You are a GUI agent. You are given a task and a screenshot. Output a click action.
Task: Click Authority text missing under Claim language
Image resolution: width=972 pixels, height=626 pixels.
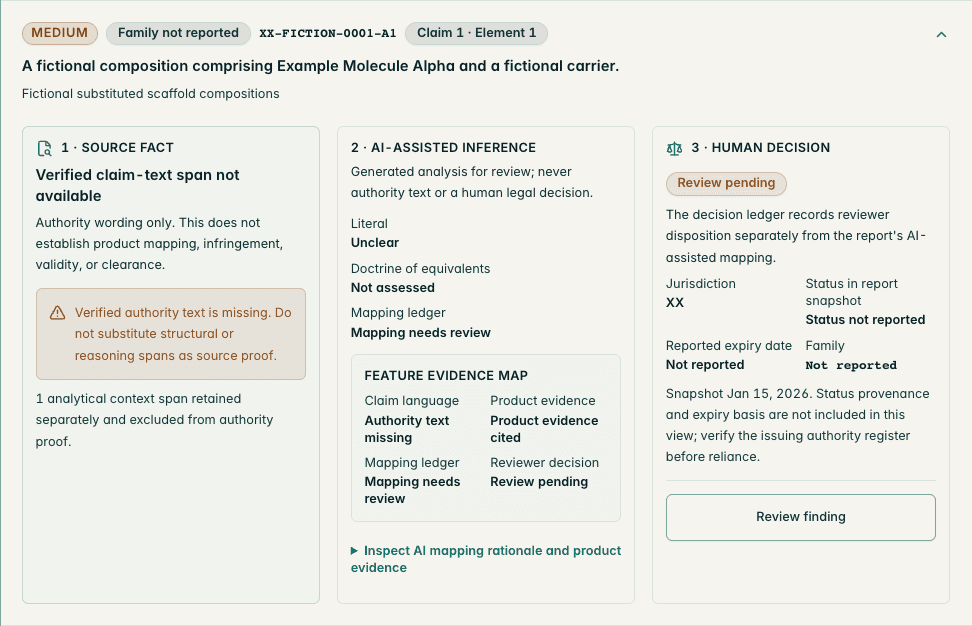[407, 429]
